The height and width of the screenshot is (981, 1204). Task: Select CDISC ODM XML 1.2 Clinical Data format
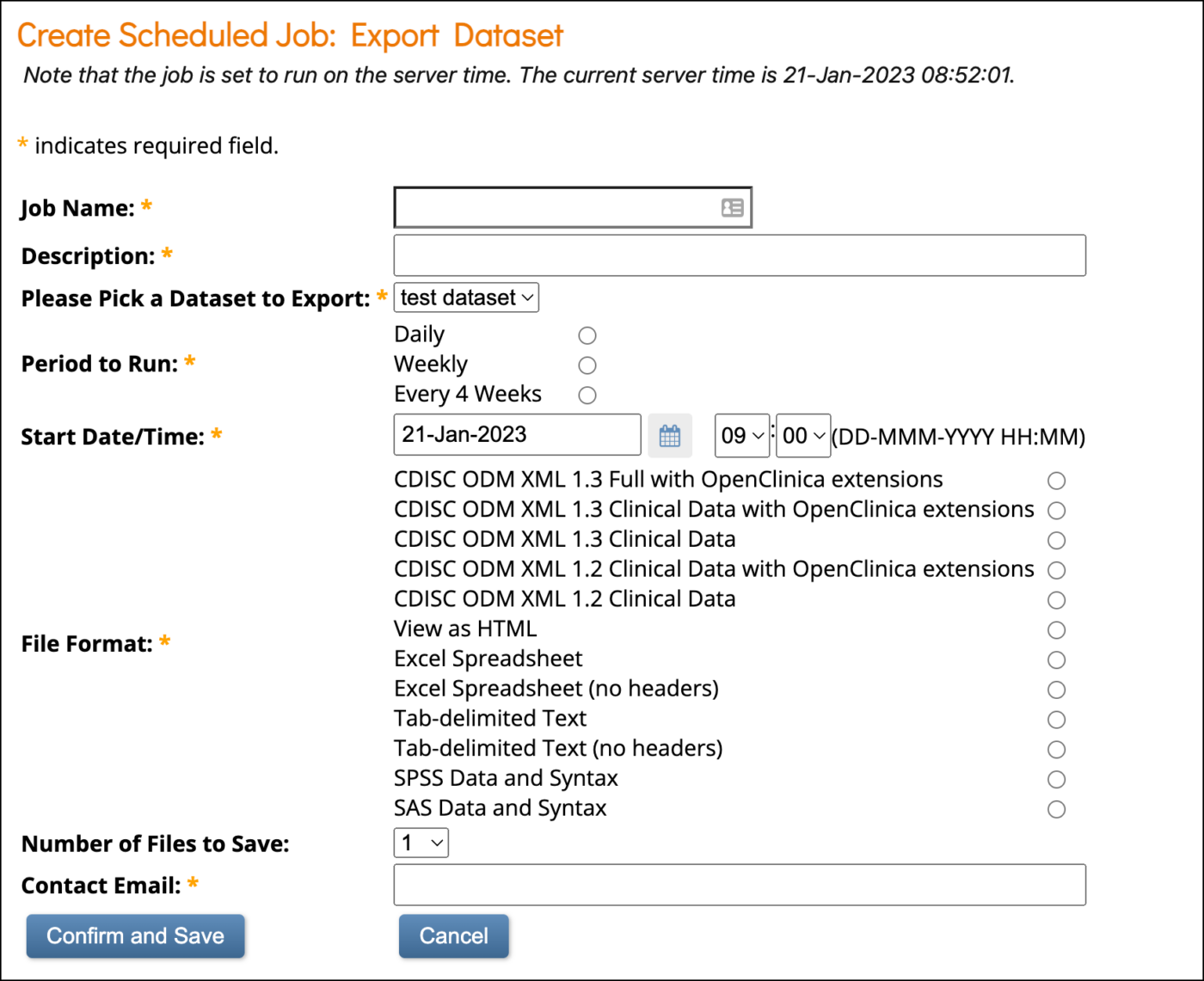1056,599
